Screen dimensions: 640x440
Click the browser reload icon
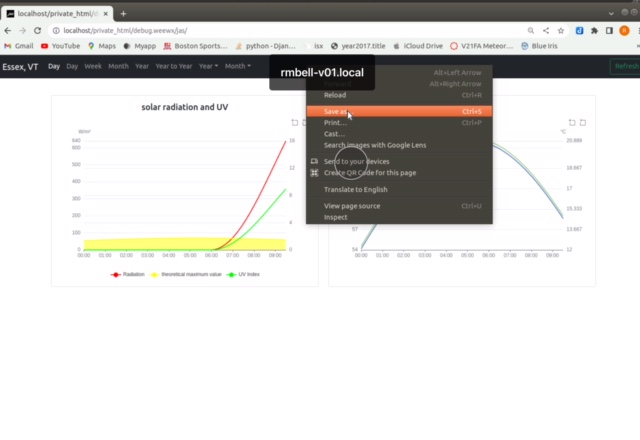click(38, 31)
